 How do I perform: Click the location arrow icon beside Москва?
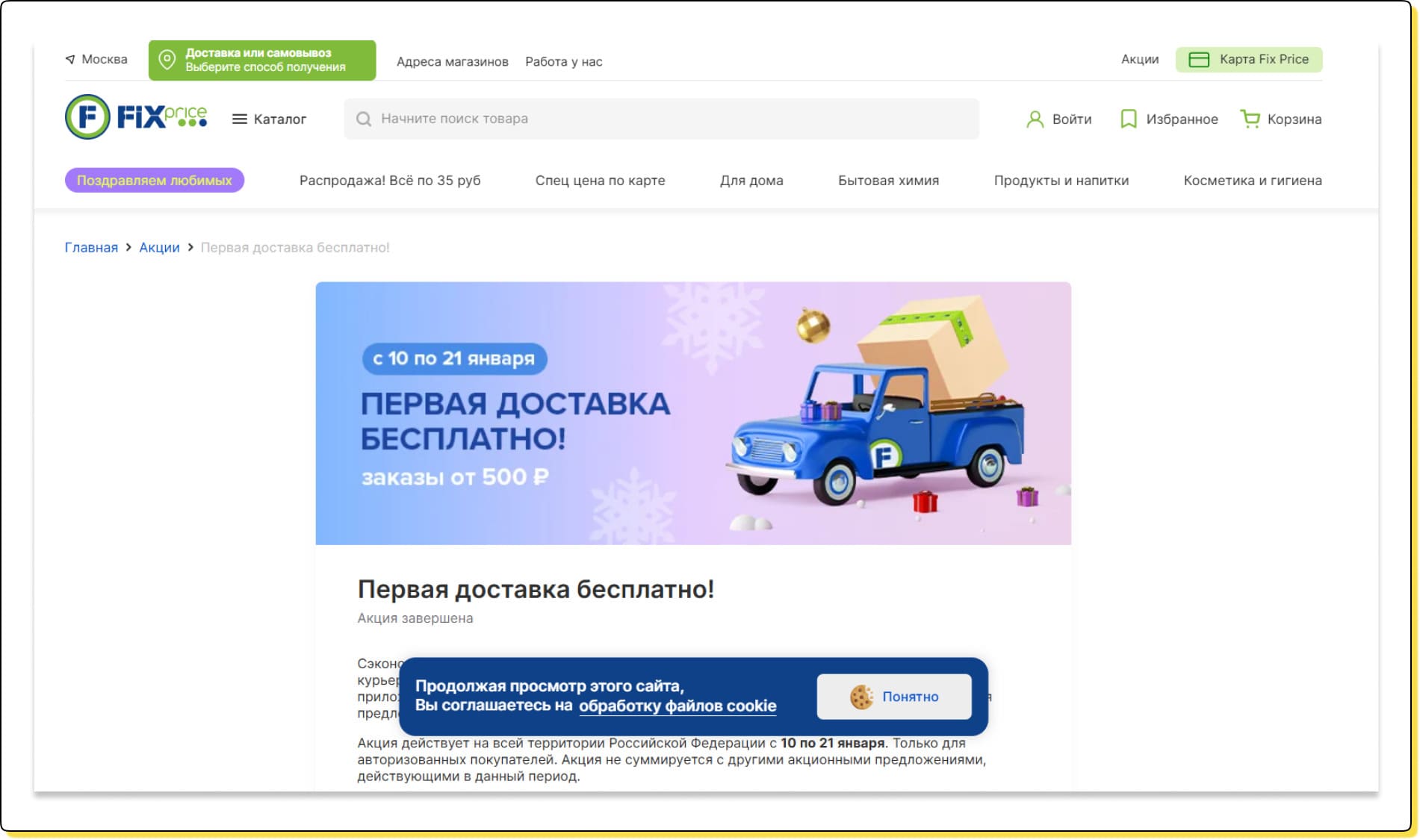point(70,60)
